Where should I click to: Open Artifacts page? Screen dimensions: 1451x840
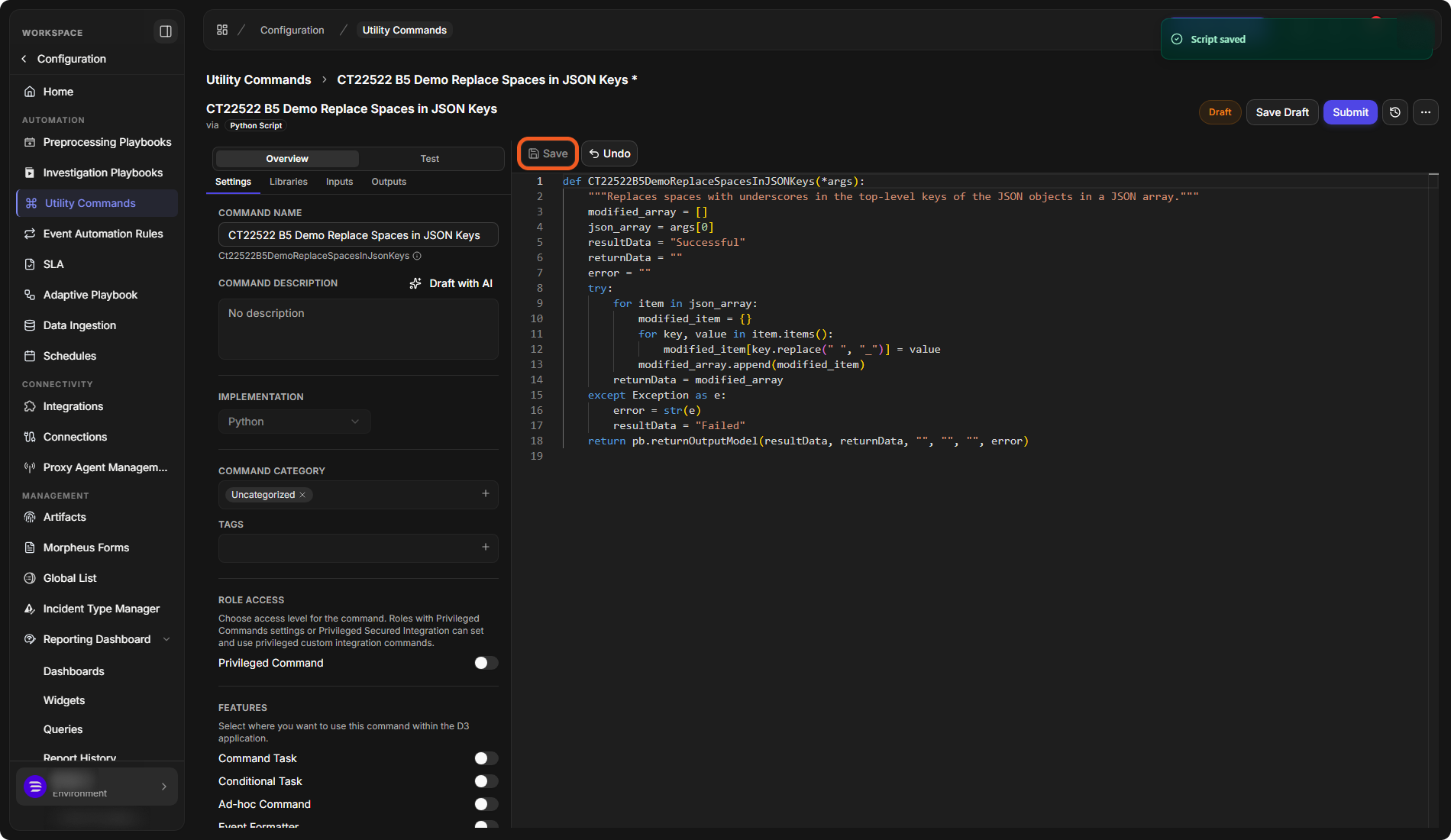pos(97,517)
